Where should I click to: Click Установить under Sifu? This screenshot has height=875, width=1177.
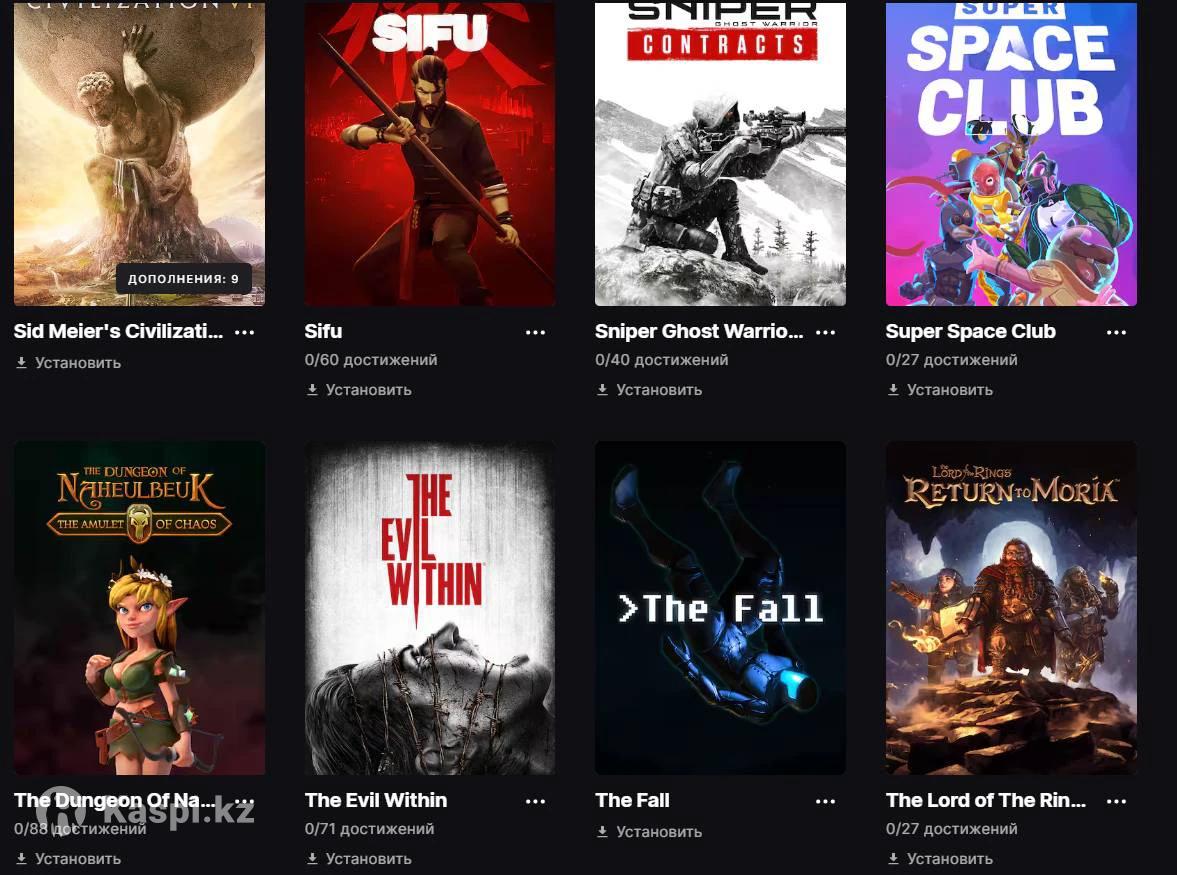coord(360,390)
